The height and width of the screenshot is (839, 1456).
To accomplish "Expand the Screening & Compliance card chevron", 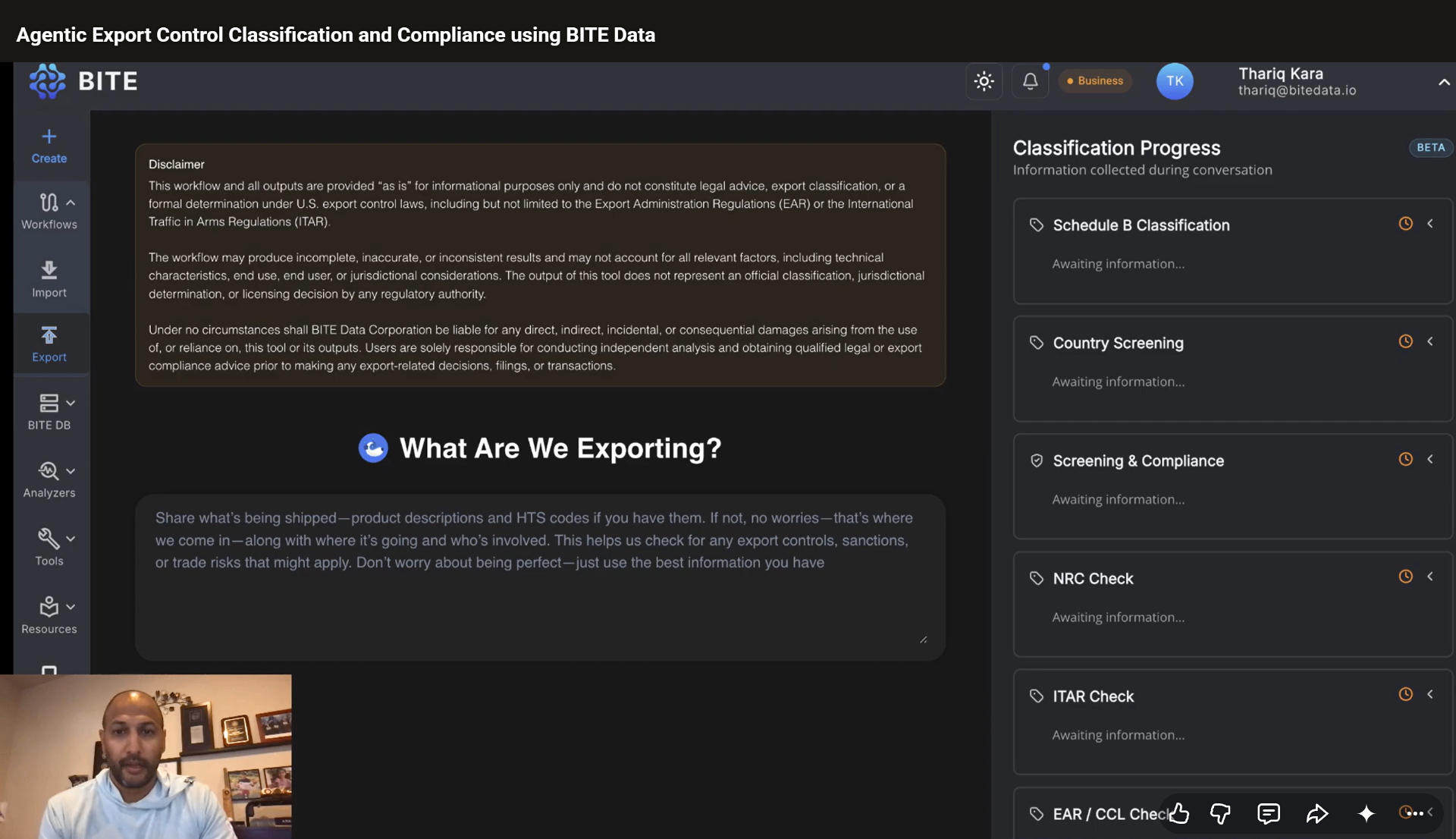I will click(x=1430, y=459).
